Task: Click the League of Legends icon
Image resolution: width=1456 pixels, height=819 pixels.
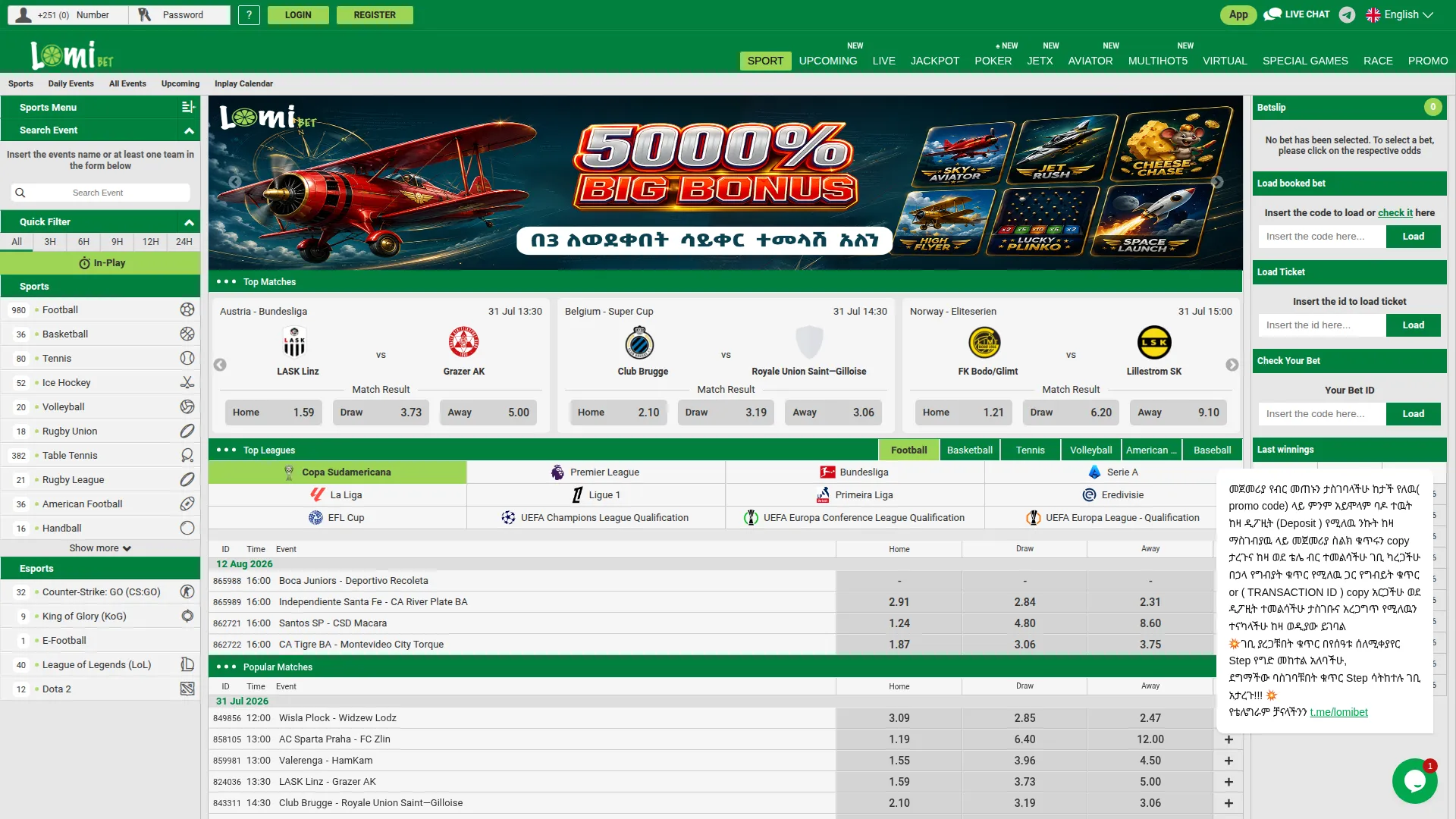Action: tap(187, 664)
